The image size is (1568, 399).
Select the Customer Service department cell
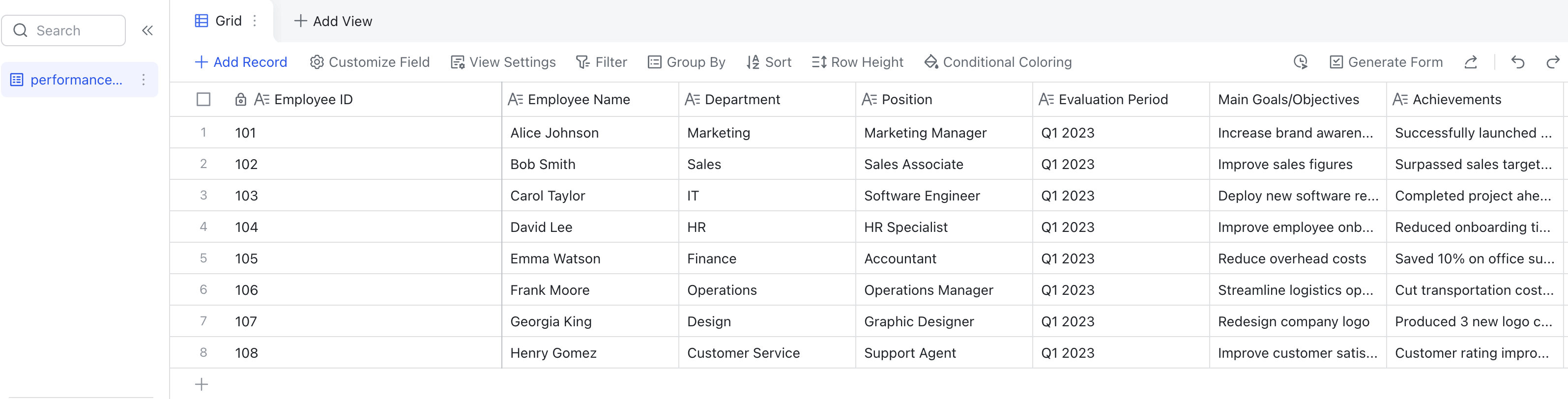click(767, 353)
